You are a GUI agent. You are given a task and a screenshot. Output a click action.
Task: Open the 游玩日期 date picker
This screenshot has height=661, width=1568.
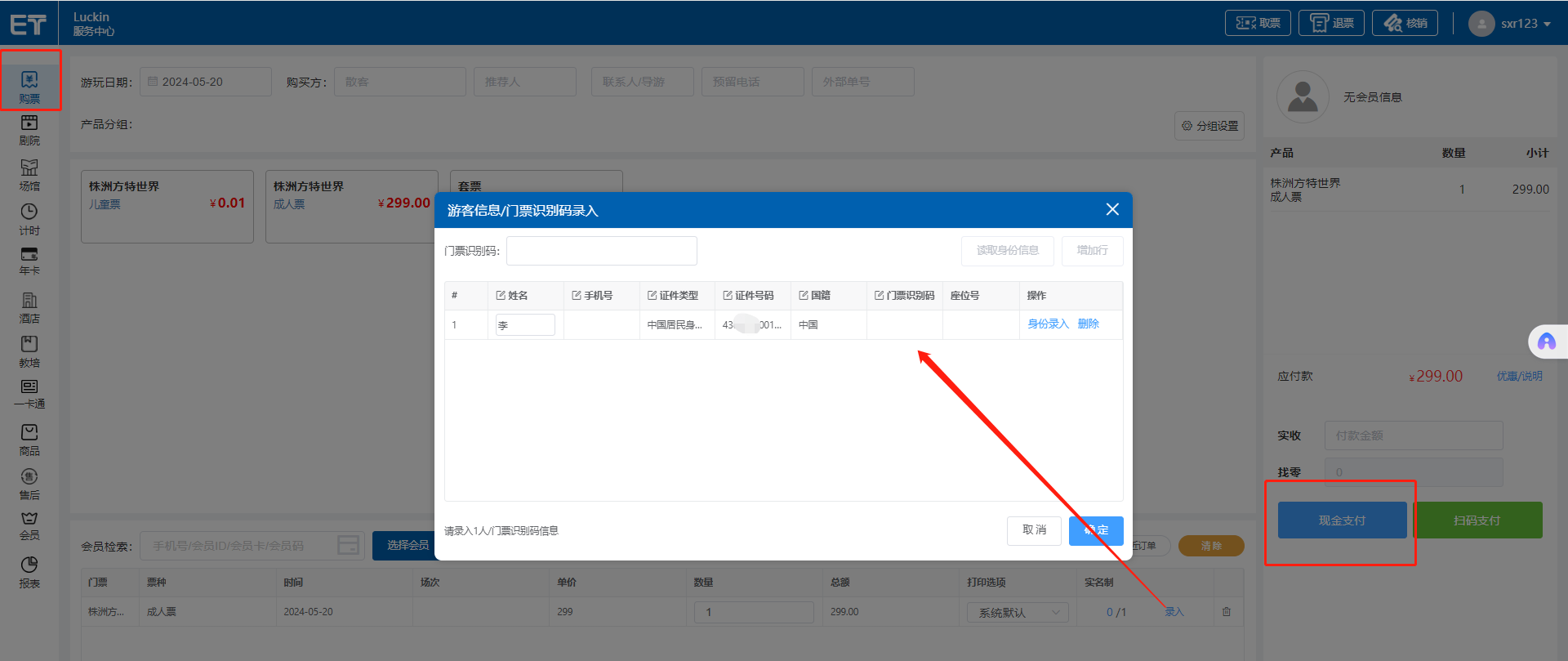[205, 82]
